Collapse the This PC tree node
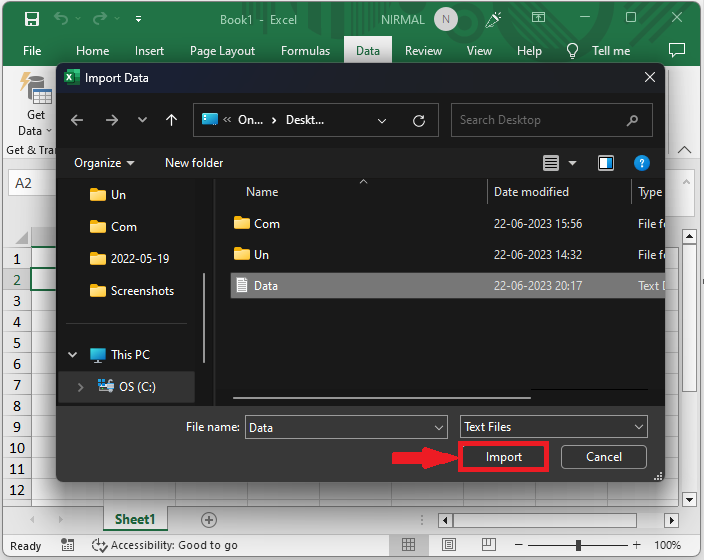 (x=72, y=355)
